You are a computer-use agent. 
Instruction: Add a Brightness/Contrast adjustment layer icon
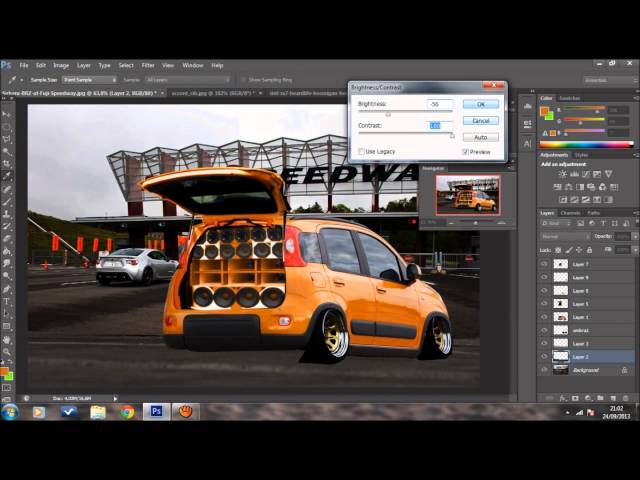coord(562,174)
